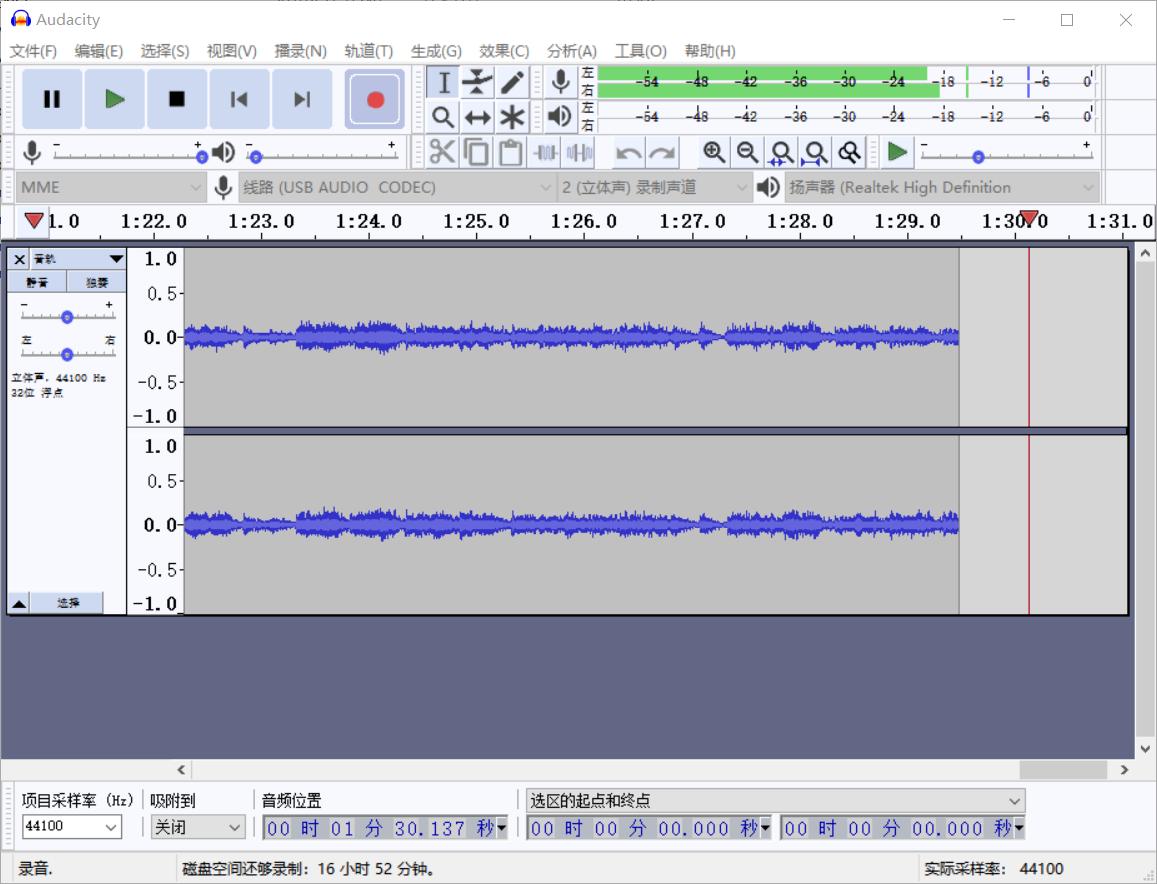
Task: Click the red Record button
Action: click(x=375, y=99)
